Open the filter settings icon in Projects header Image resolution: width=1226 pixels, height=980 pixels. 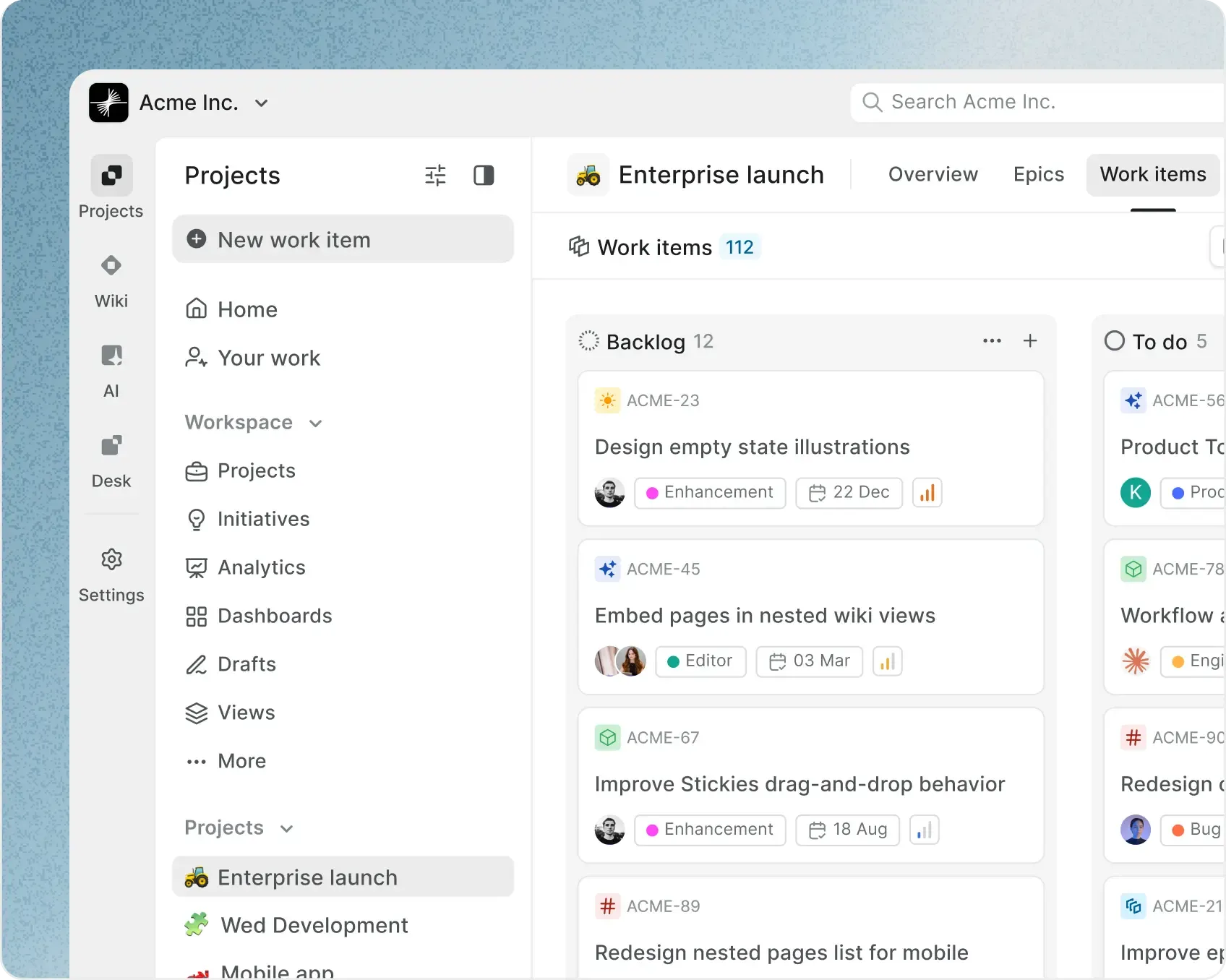click(435, 175)
